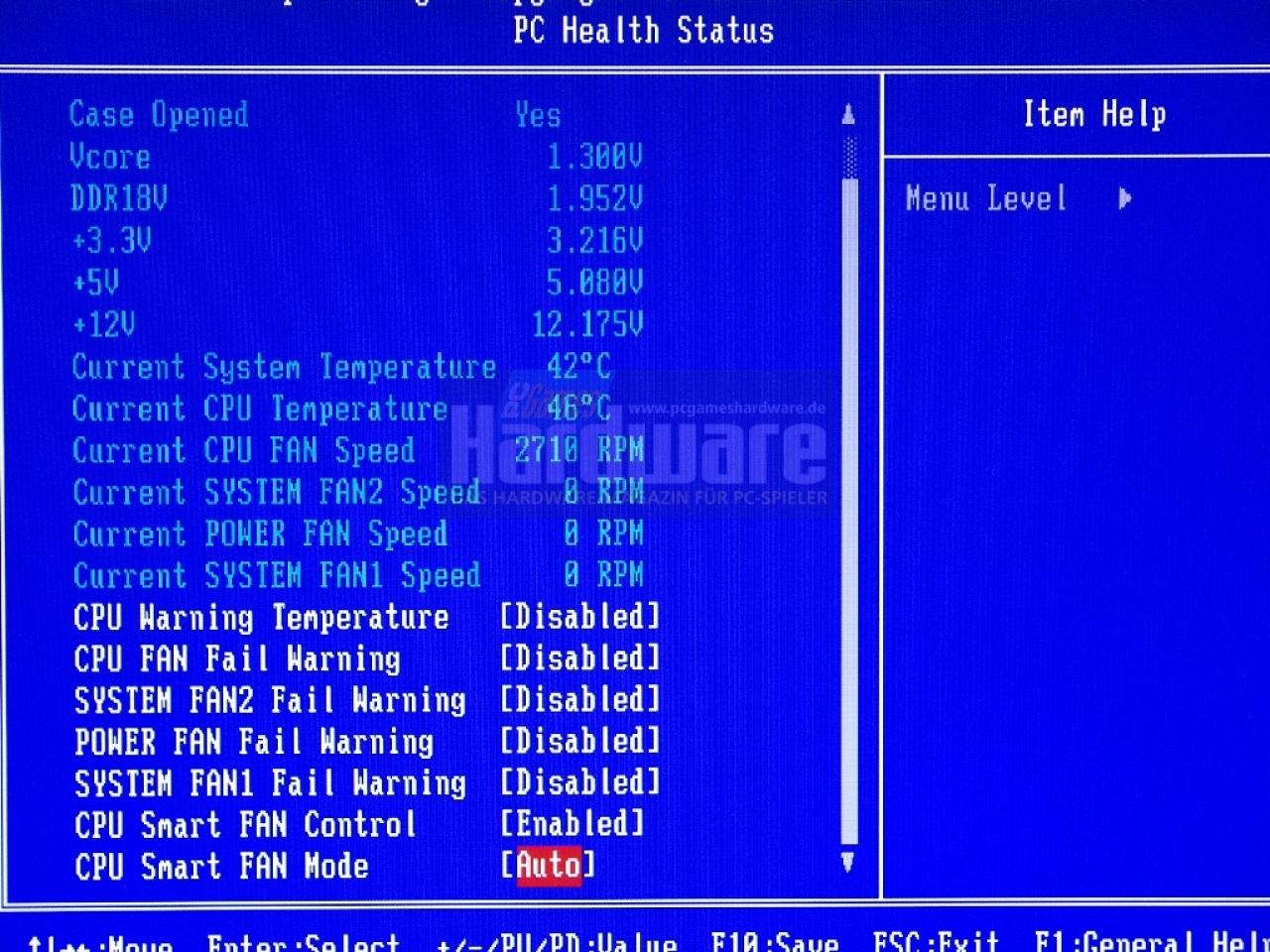Click the Current CPU FAN Speed label
This screenshot has width=1270, height=952.
tap(244, 451)
